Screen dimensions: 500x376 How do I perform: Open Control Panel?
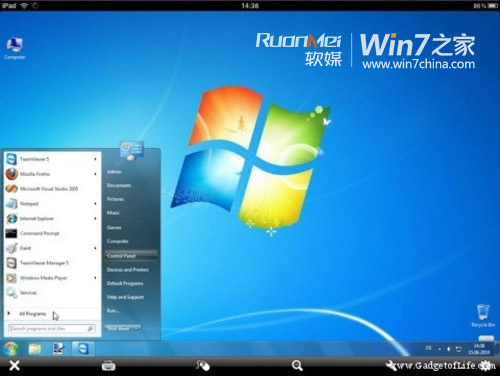(131, 256)
